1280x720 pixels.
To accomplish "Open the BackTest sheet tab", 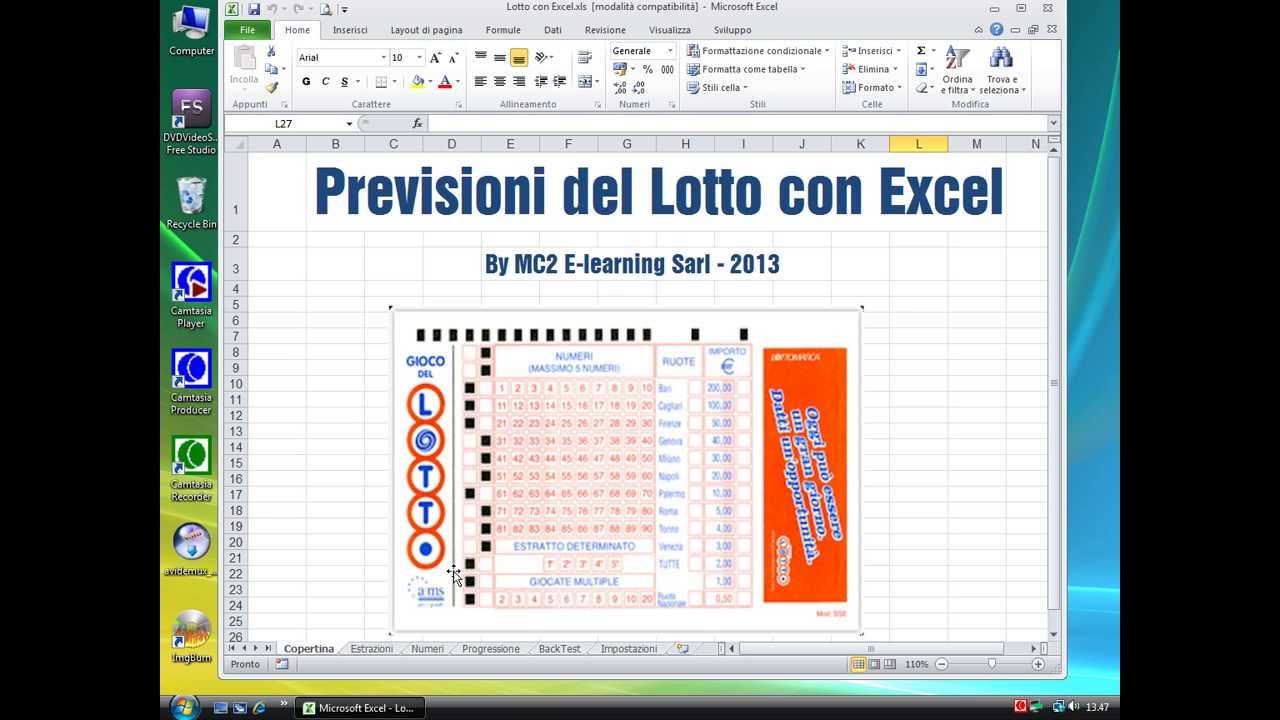I will [x=559, y=649].
